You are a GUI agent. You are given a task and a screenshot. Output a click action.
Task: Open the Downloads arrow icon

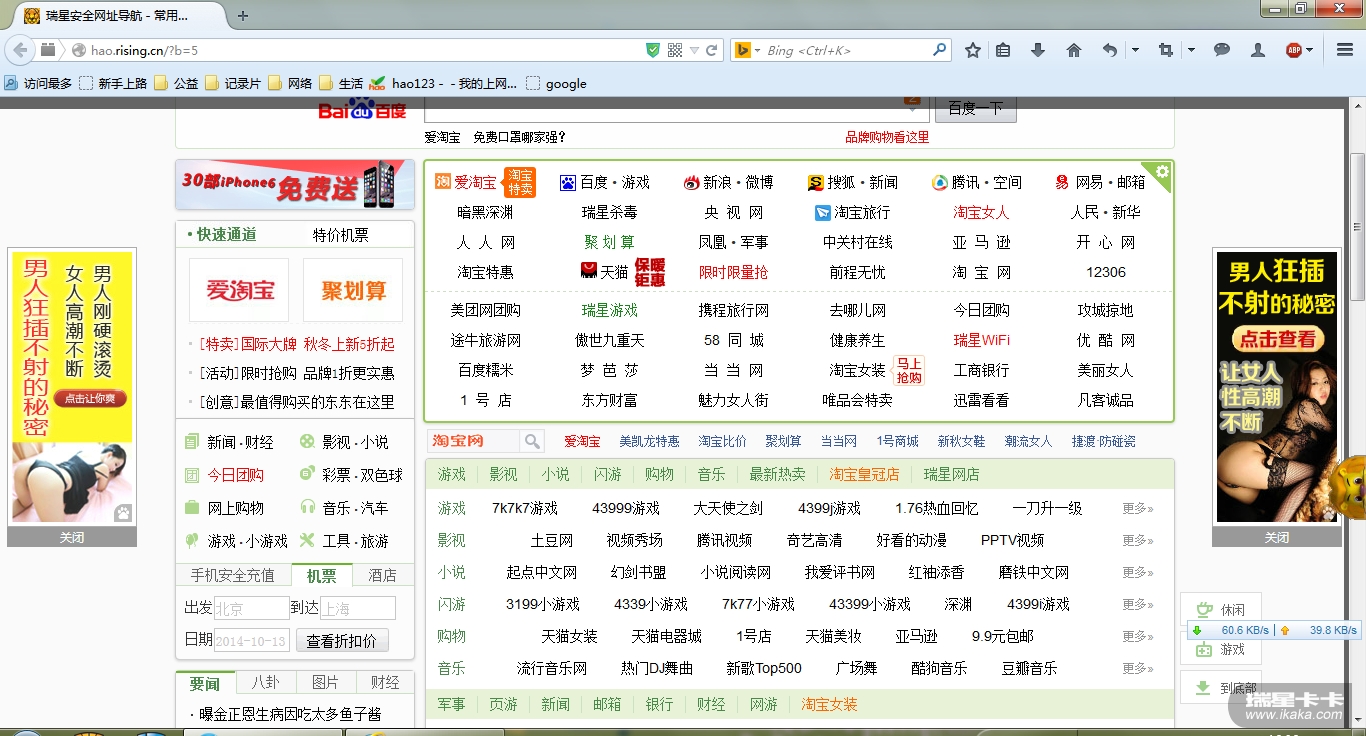click(1038, 50)
